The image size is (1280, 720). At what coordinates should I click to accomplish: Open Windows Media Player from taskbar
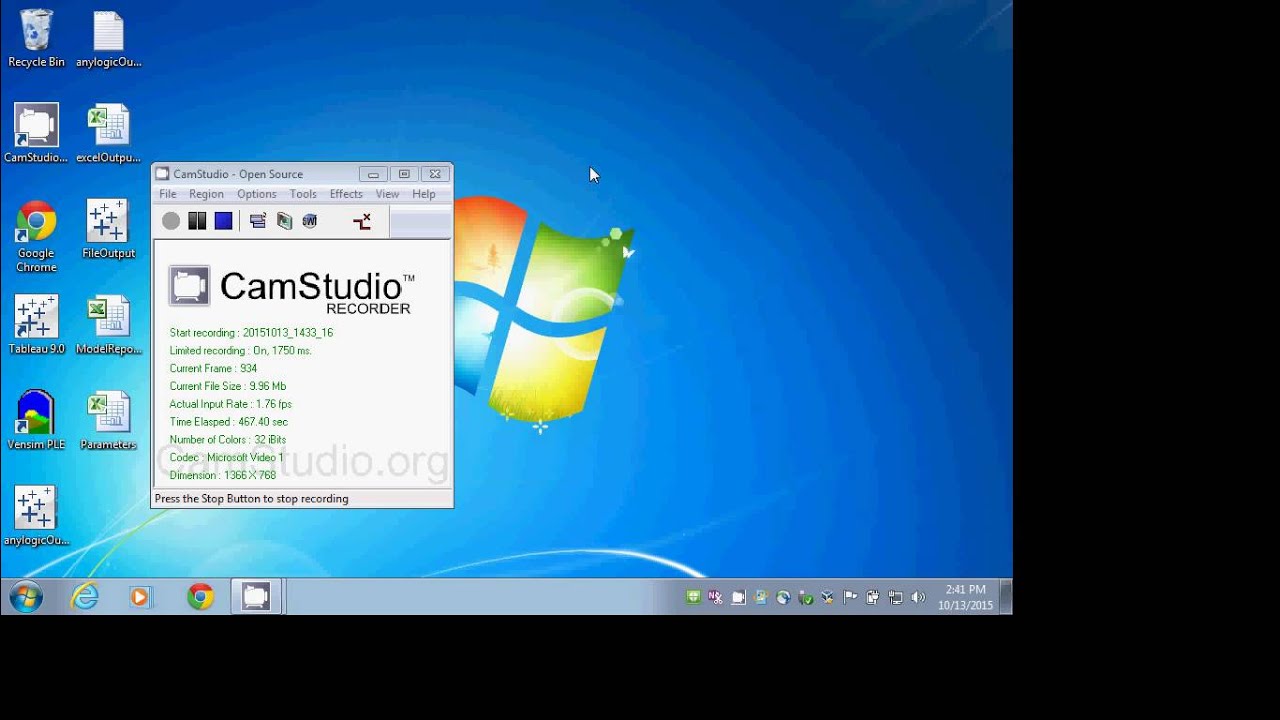tap(140, 597)
